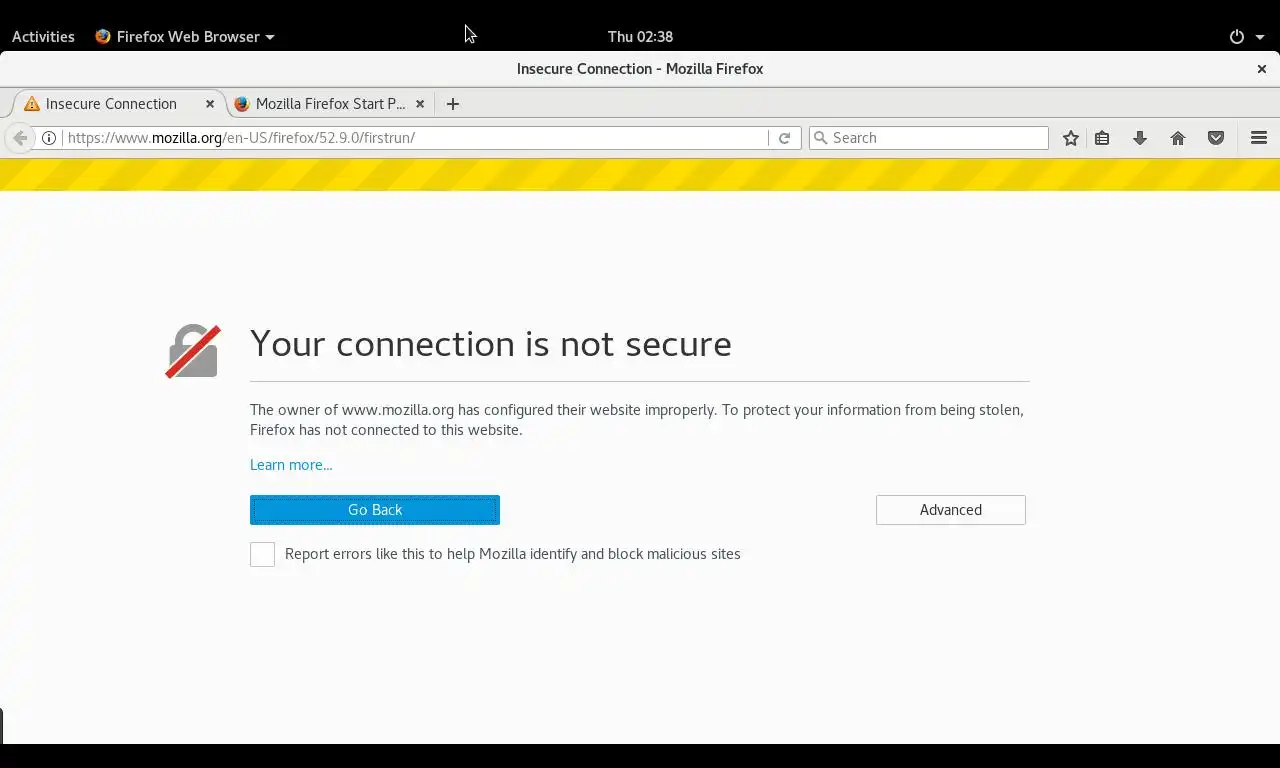Open a new tab with plus
Screen dimensions: 1280x768
453,104
